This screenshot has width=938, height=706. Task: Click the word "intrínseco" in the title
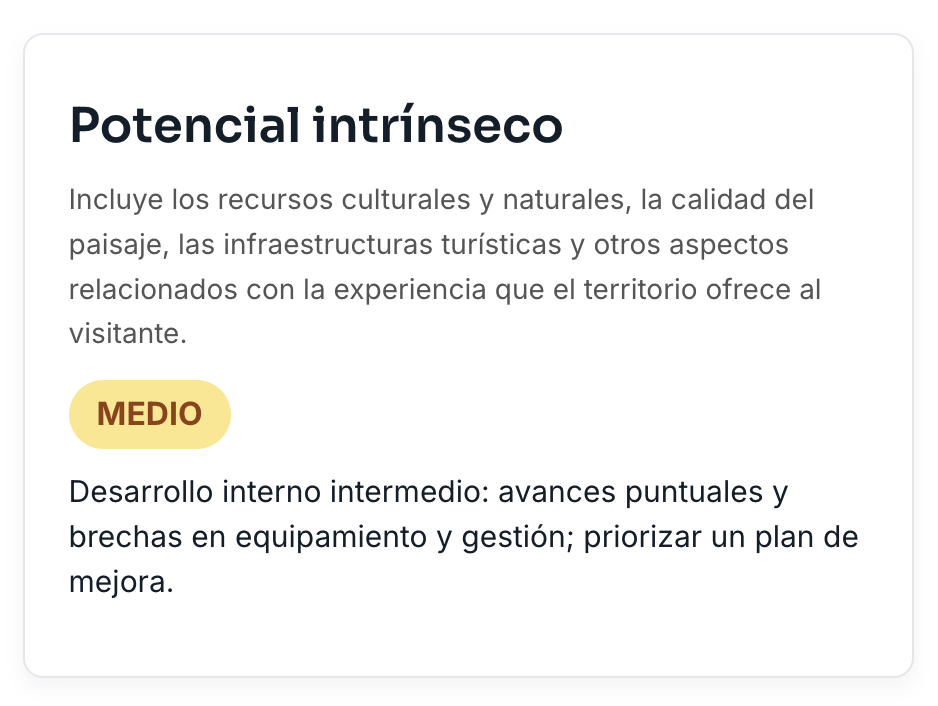(438, 126)
